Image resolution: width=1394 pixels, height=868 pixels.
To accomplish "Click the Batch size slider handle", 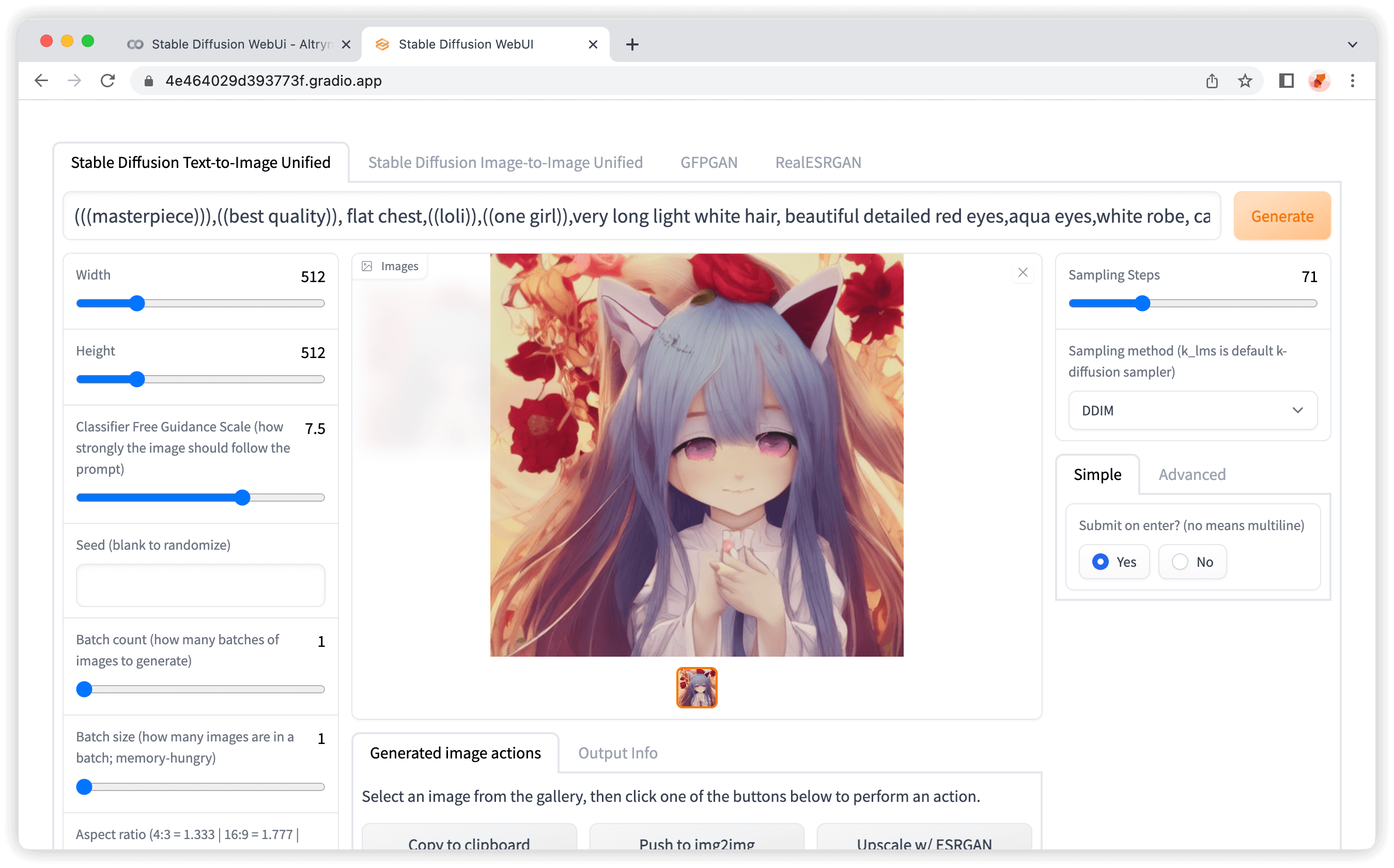I will click(x=84, y=786).
